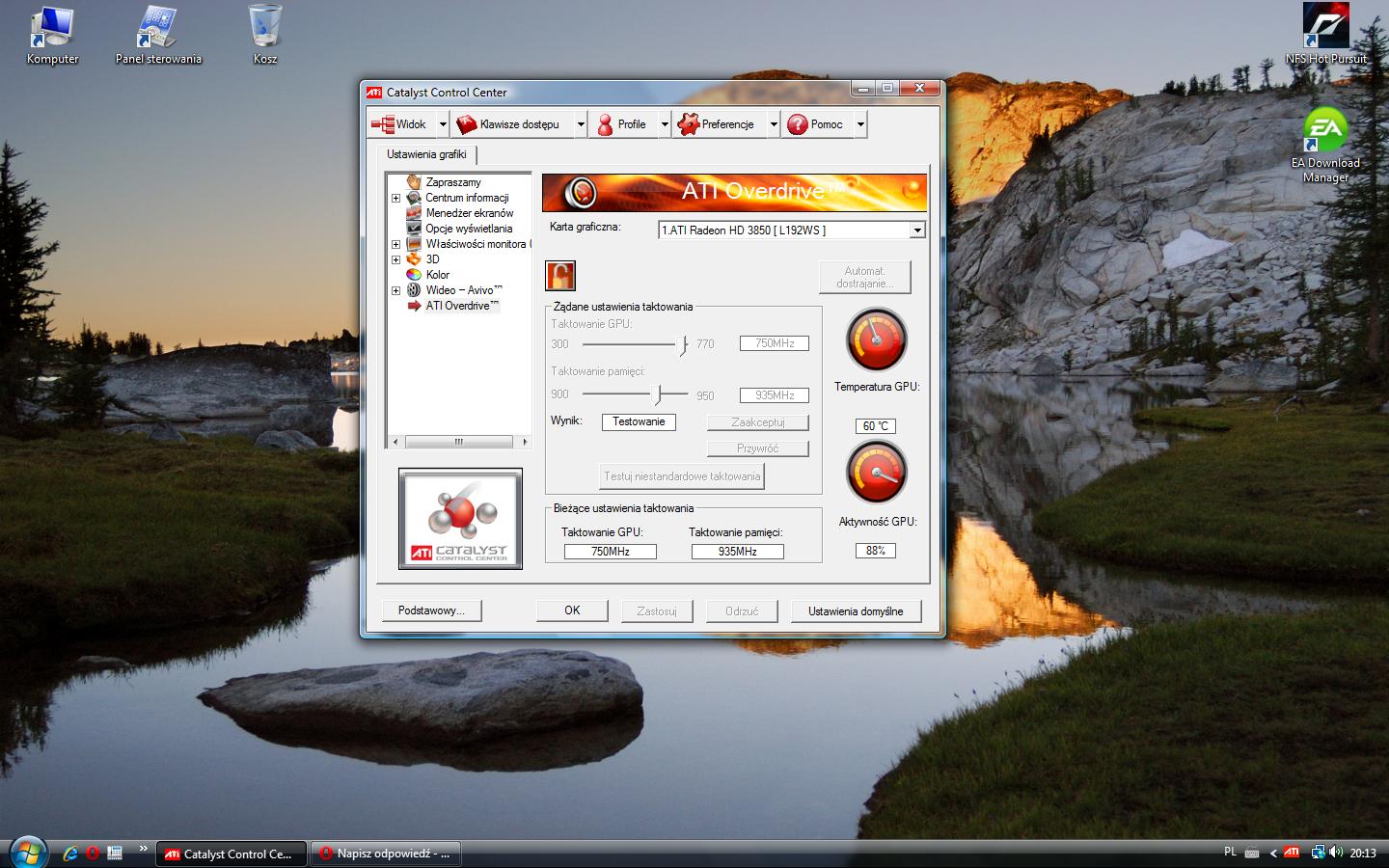The width and height of the screenshot is (1389, 868).
Task: Select Zapraszamy in the settings tree
Action: [x=453, y=182]
